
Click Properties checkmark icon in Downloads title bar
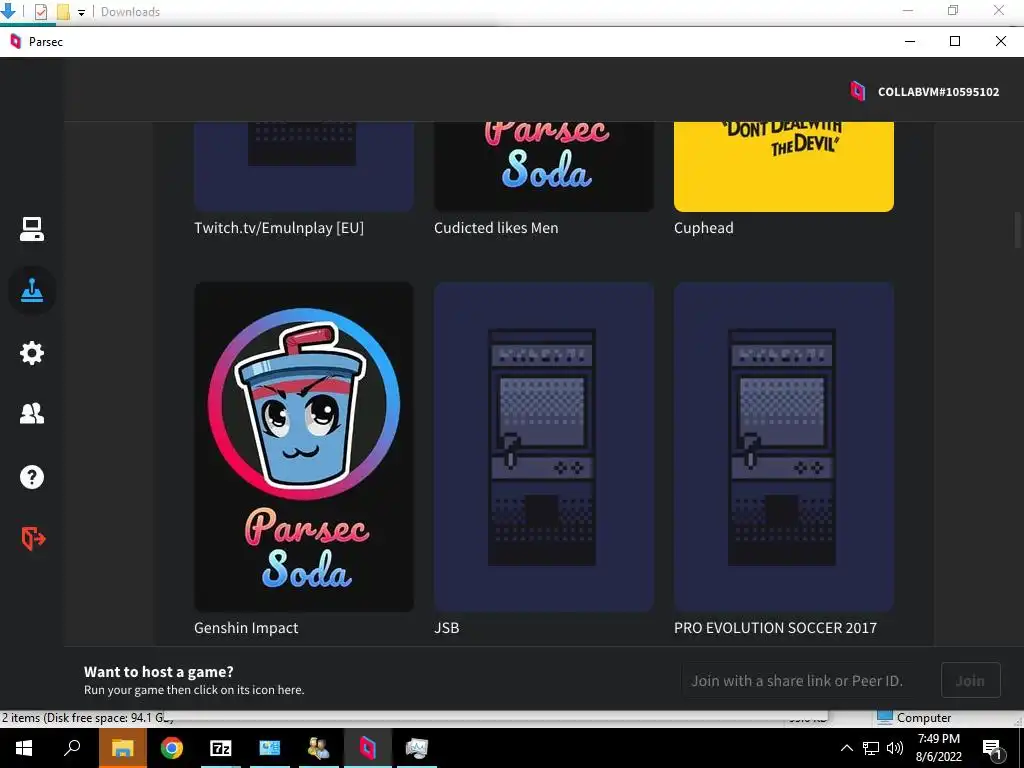pos(40,11)
